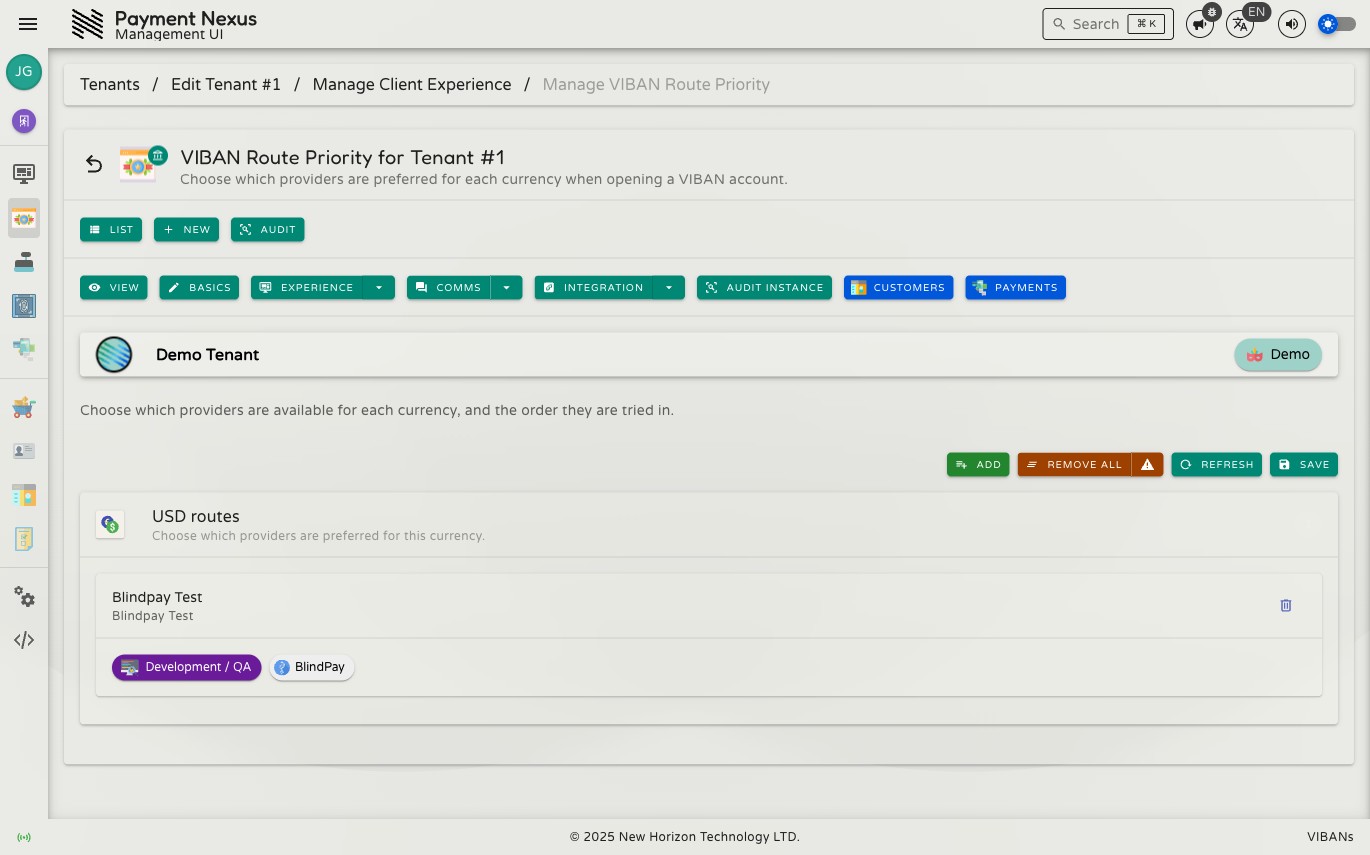The width and height of the screenshot is (1370, 855).
Task: Change language via the translate icon
Action: coord(1240,24)
